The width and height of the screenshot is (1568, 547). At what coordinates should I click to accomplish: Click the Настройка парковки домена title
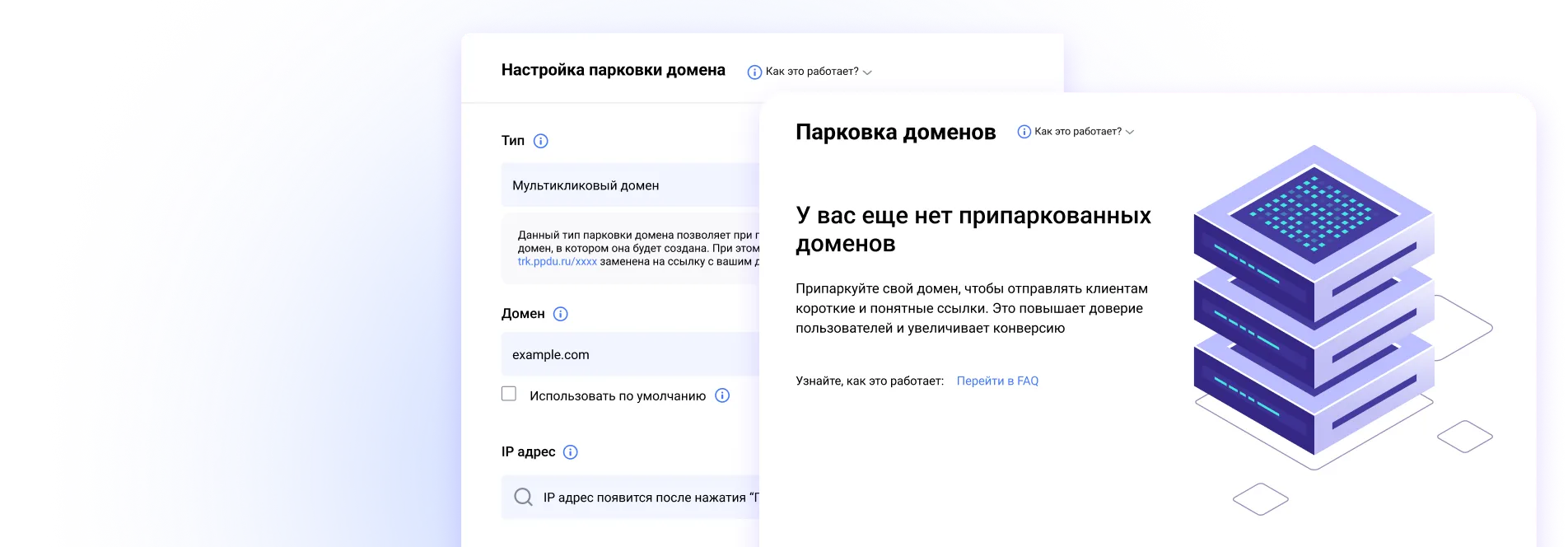point(613,70)
